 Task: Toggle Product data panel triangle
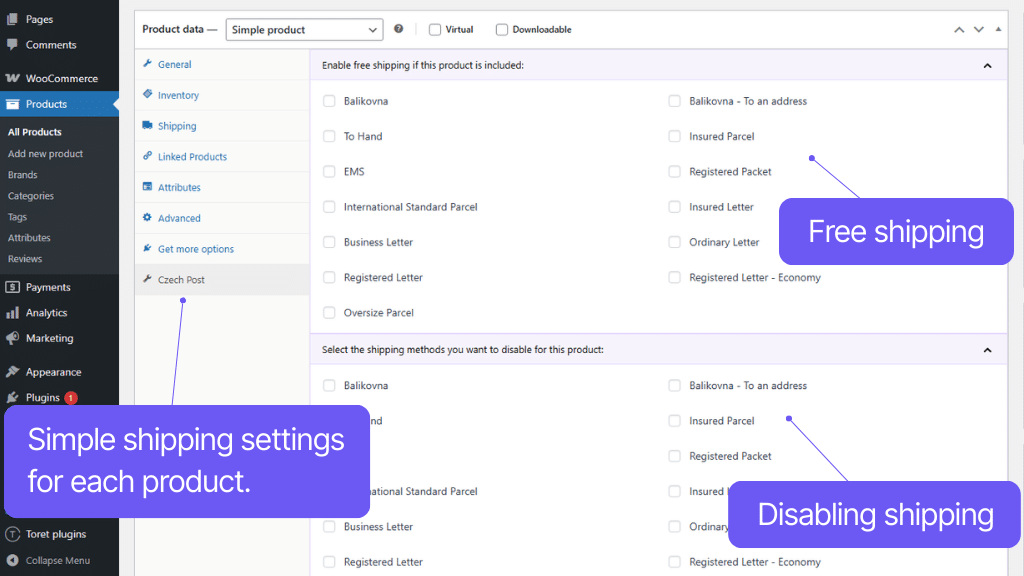998,29
